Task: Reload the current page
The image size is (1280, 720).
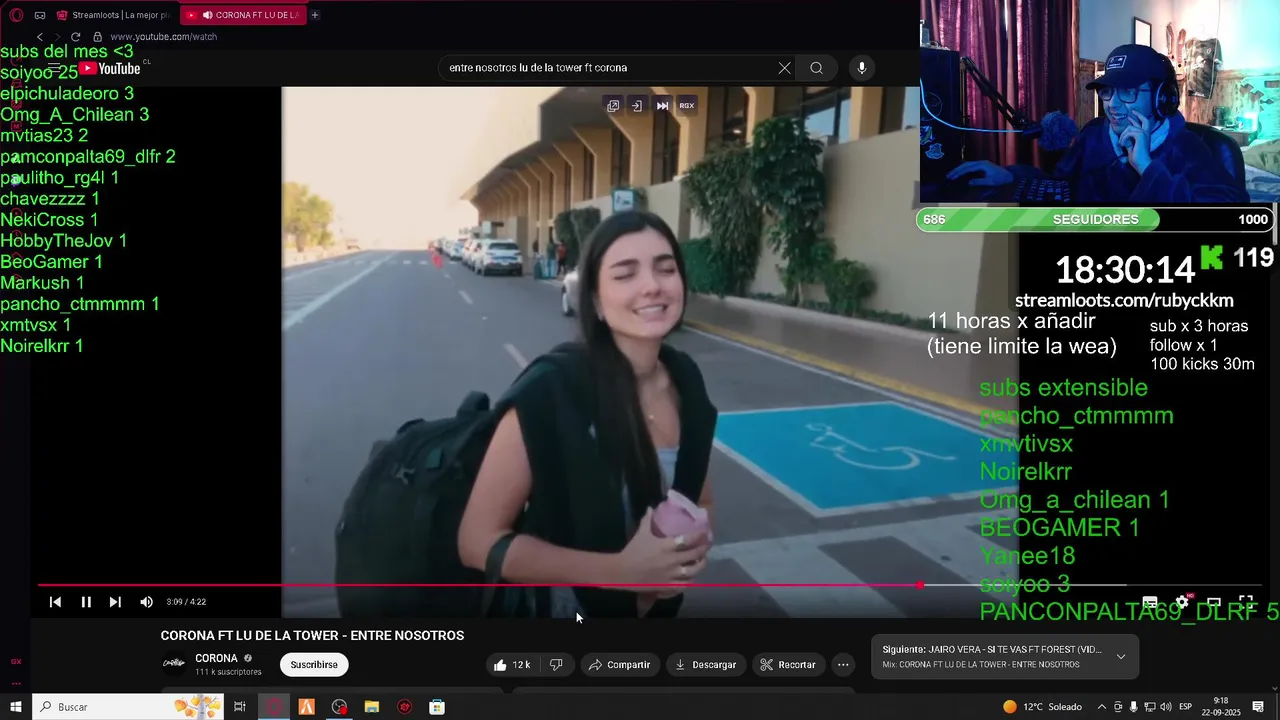Action: click(x=75, y=37)
